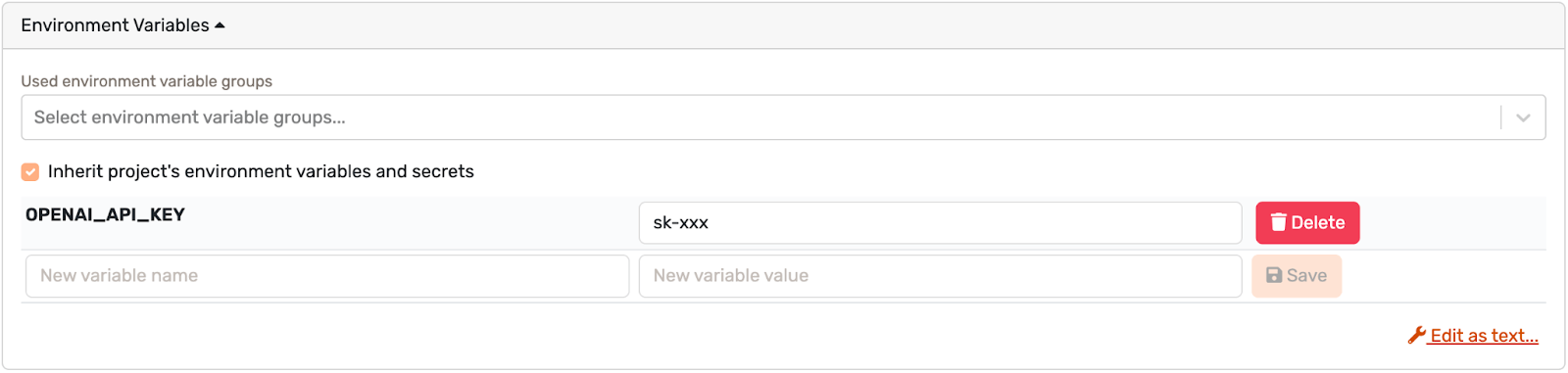Toggle via the "Inherit project's environment variables and secrets" label

pos(261,171)
